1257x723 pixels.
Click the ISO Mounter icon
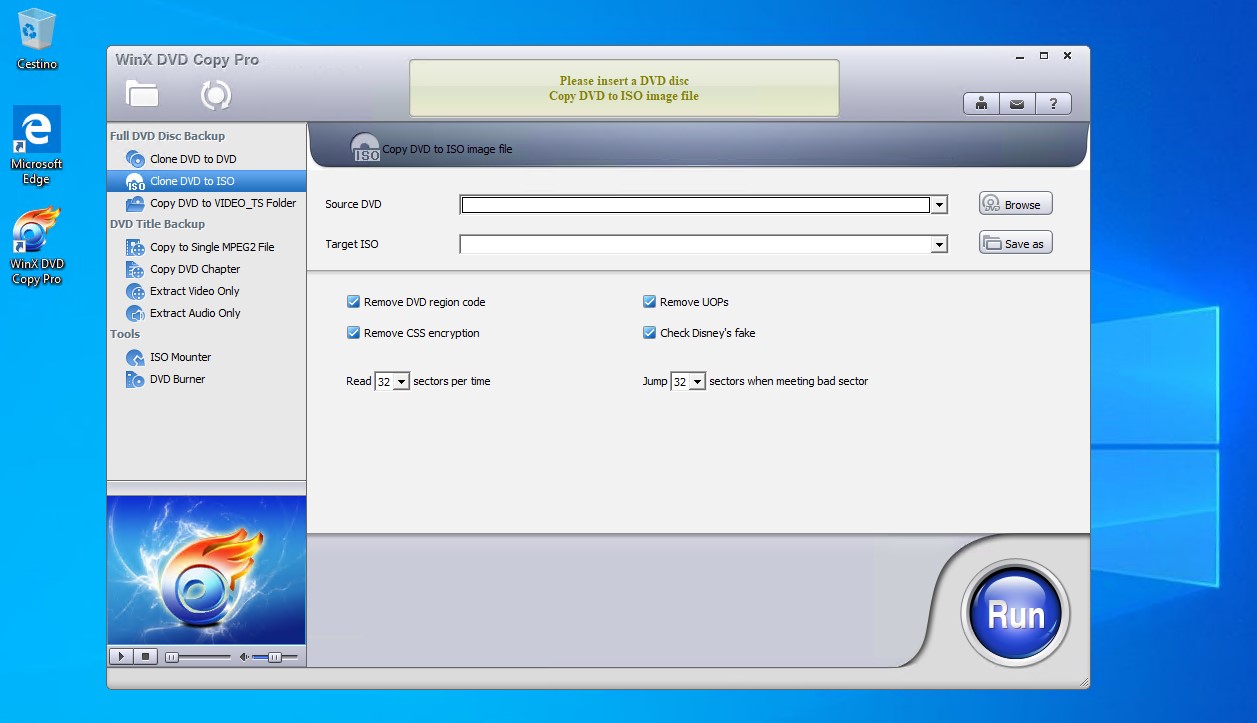[135, 357]
